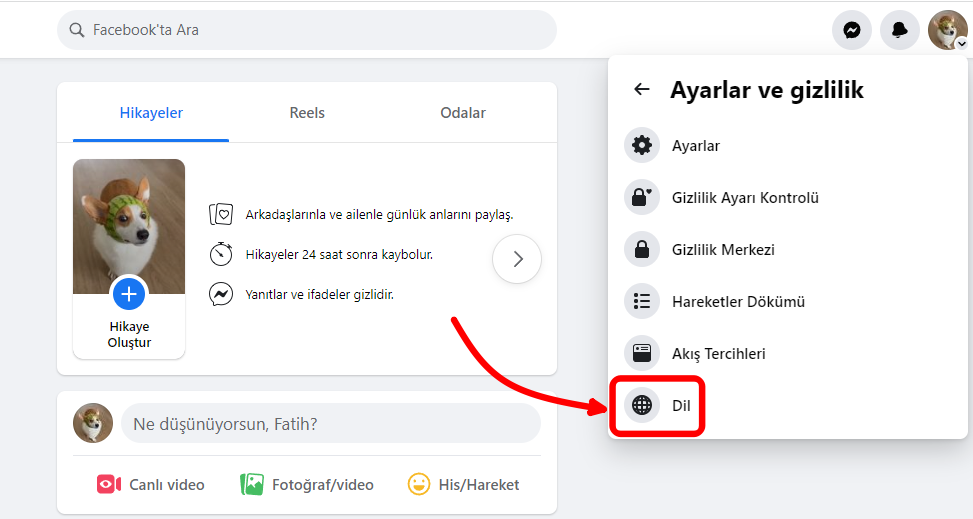Click the back arrow in settings panel
The image size is (973, 519).
(x=641, y=90)
